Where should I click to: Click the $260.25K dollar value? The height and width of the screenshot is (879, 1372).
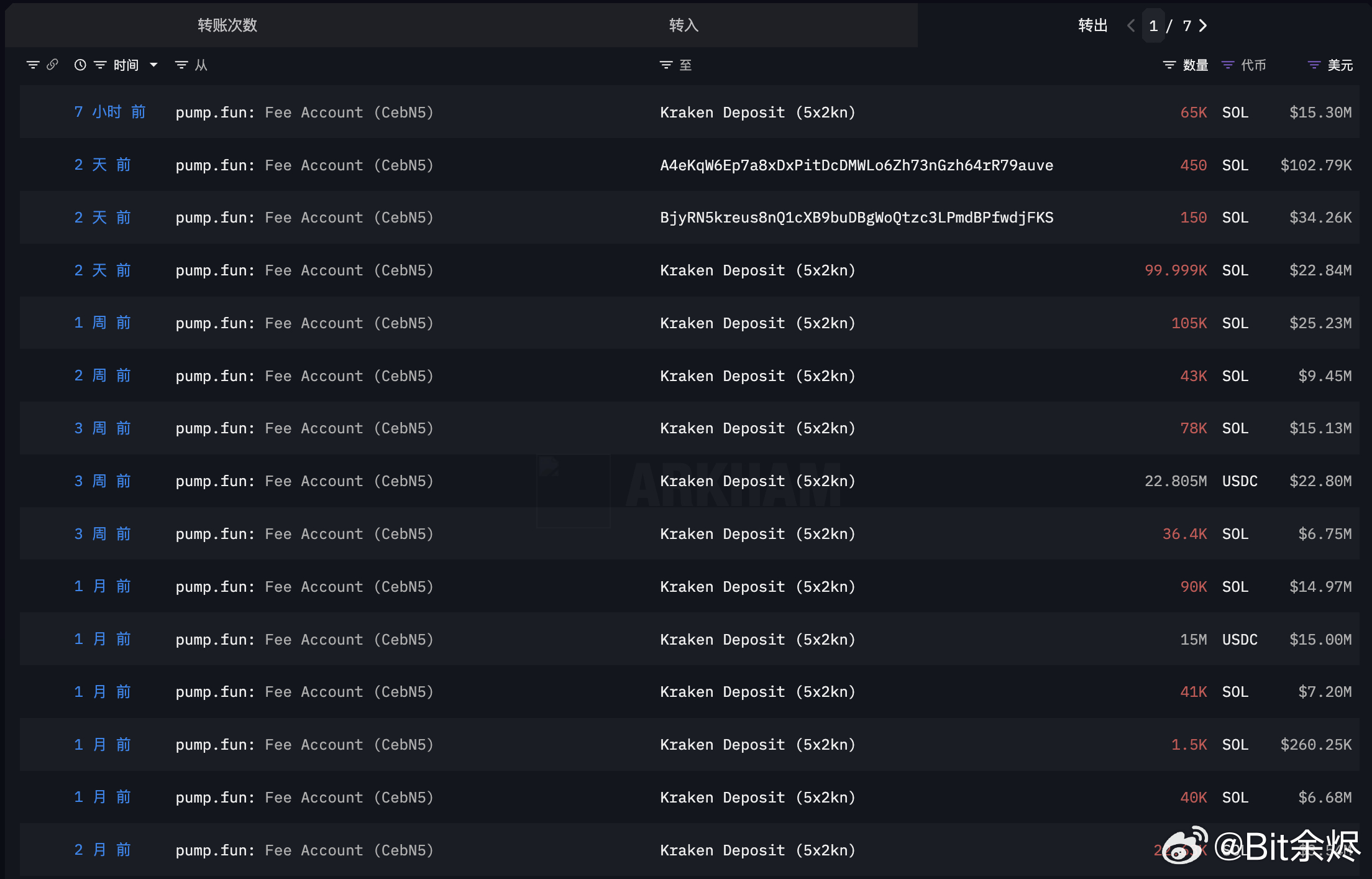click(x=1316, y=745)
